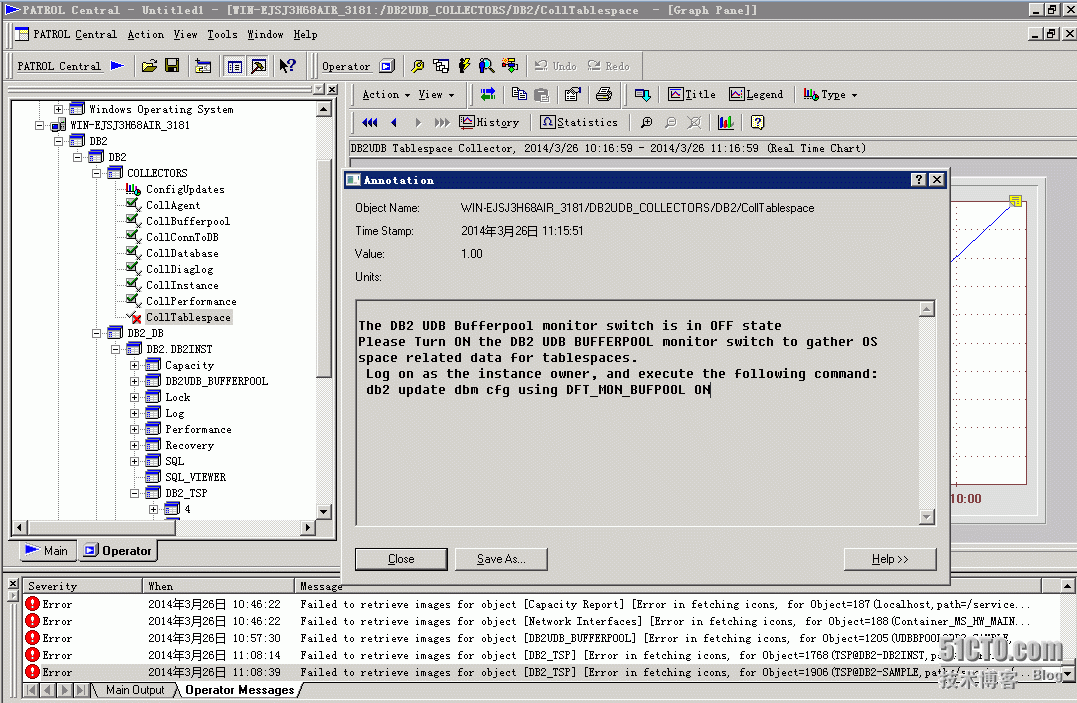Switch to the Operator Messages tab
Screen dimensions: 1077x703
pos(239,690)
